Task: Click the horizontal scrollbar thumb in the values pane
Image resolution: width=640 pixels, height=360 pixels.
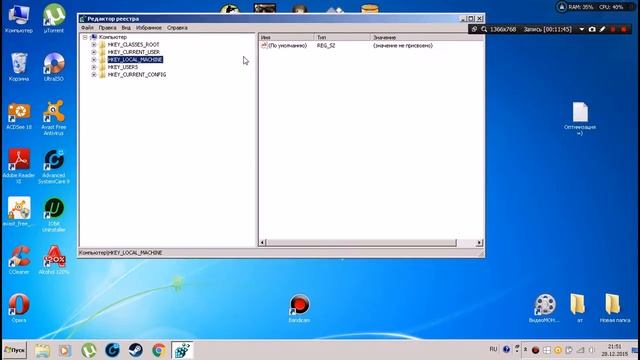Action: click(x=361, y=243)
